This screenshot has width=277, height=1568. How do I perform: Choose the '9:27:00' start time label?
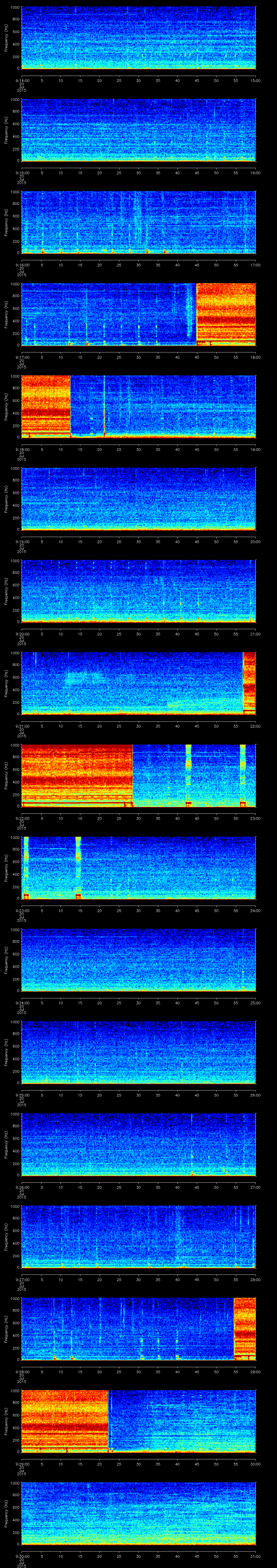point(21,1279)
